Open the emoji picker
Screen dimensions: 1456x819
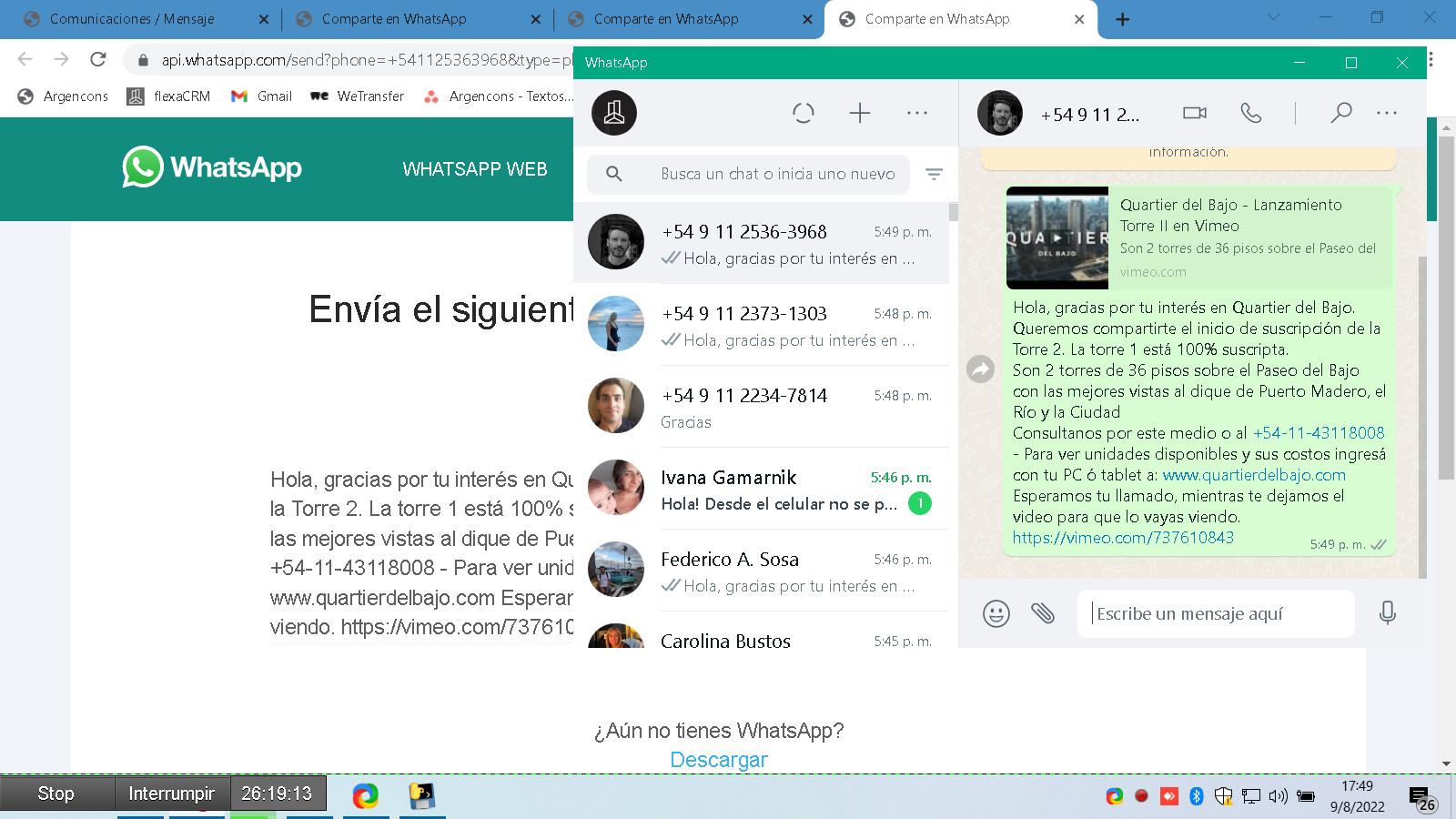996,613
